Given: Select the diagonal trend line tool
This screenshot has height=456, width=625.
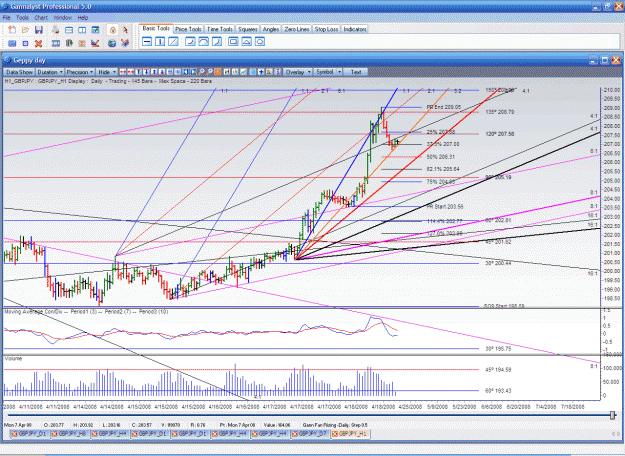Looking at the screenshot, I should point(173,41).
